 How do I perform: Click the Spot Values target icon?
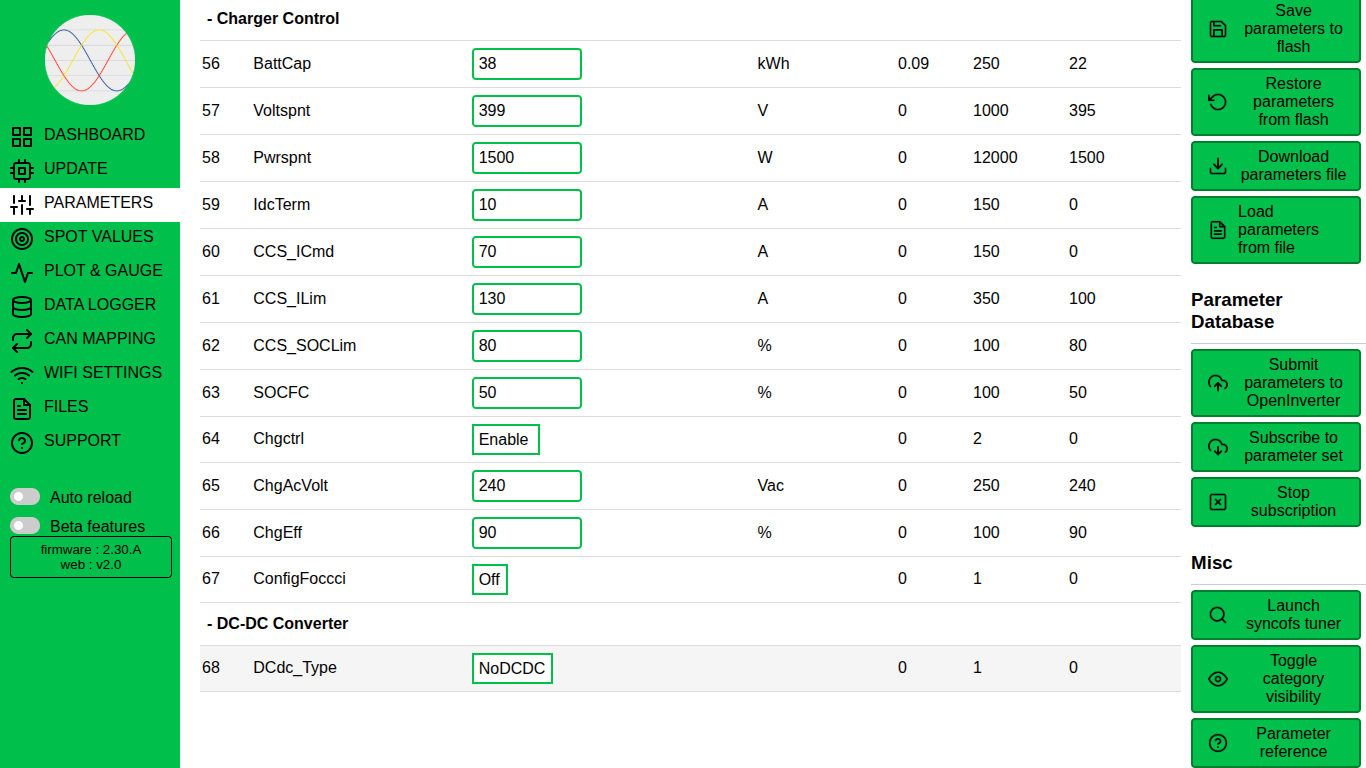tap(21, 238)
